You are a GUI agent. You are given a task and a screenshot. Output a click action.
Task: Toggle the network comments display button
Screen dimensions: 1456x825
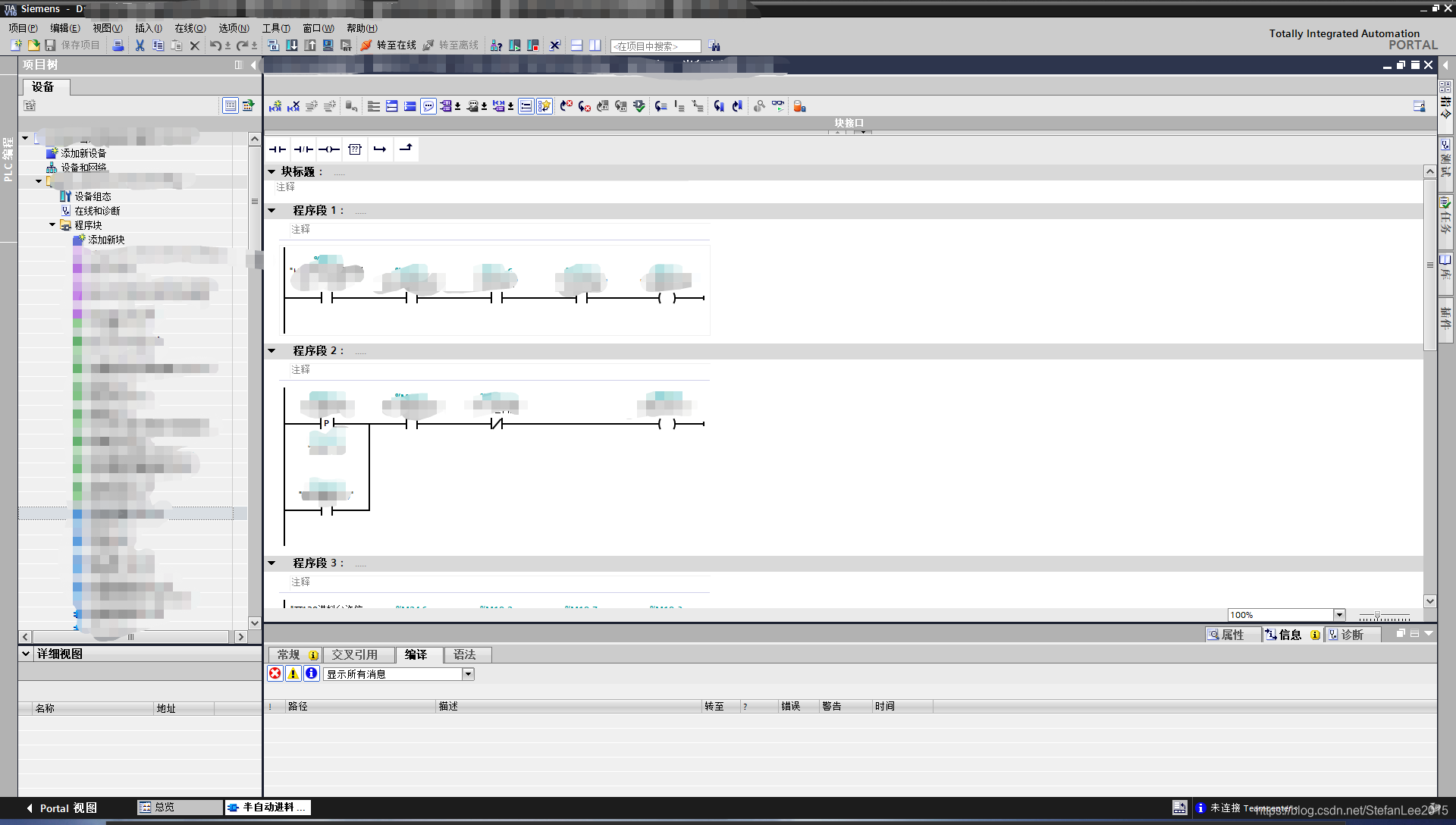pyautogui.click(x=428, y=106)
